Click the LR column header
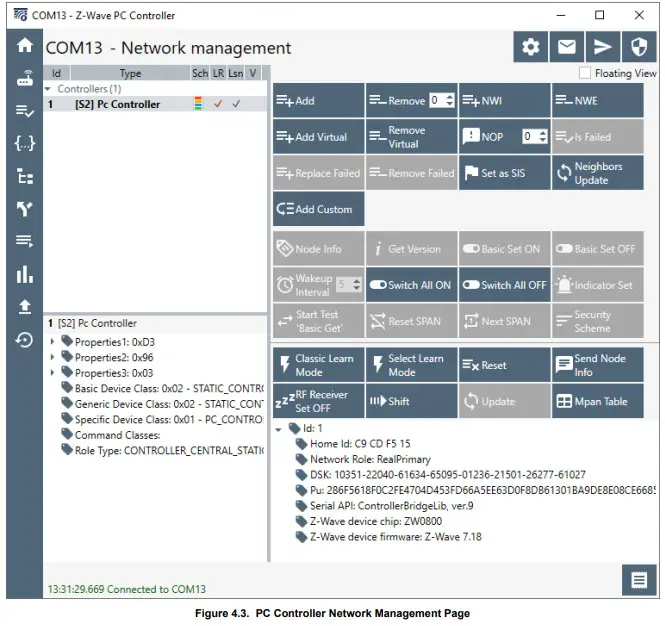Image resolution: width=665 pixels, height=626 pixels. pos(218,73)
